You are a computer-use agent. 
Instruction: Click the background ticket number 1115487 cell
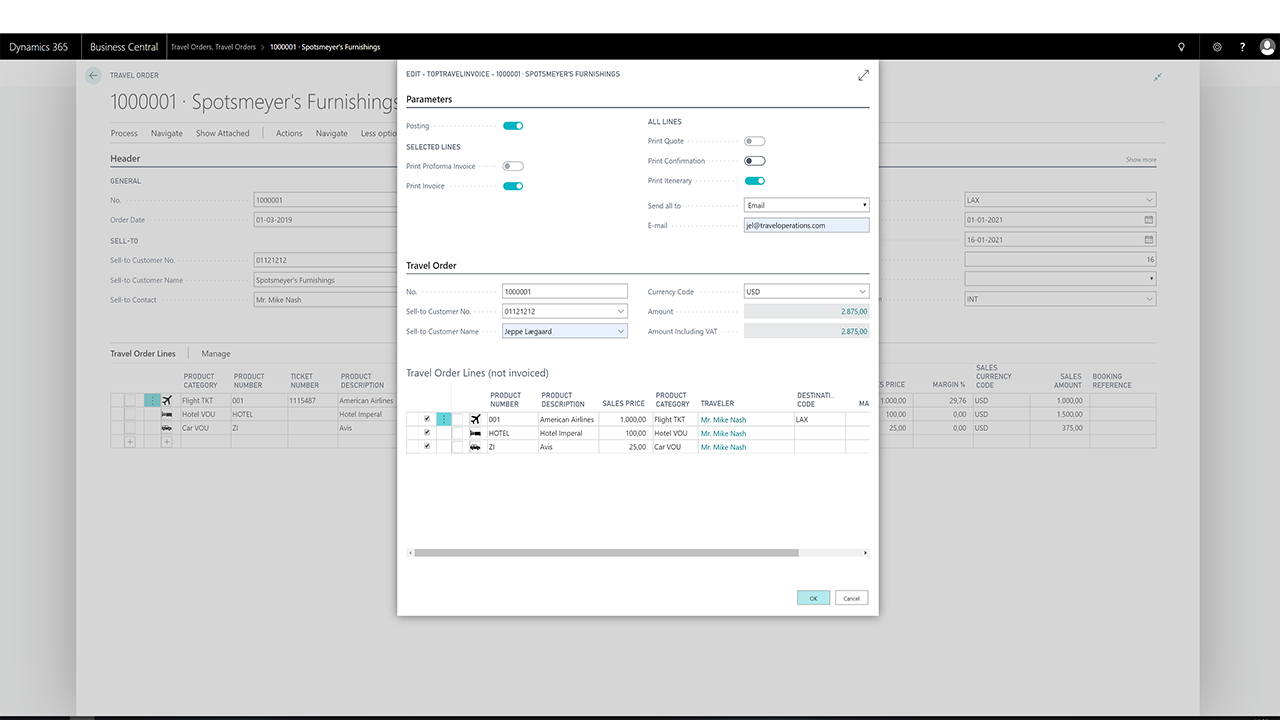coord(312,400)
